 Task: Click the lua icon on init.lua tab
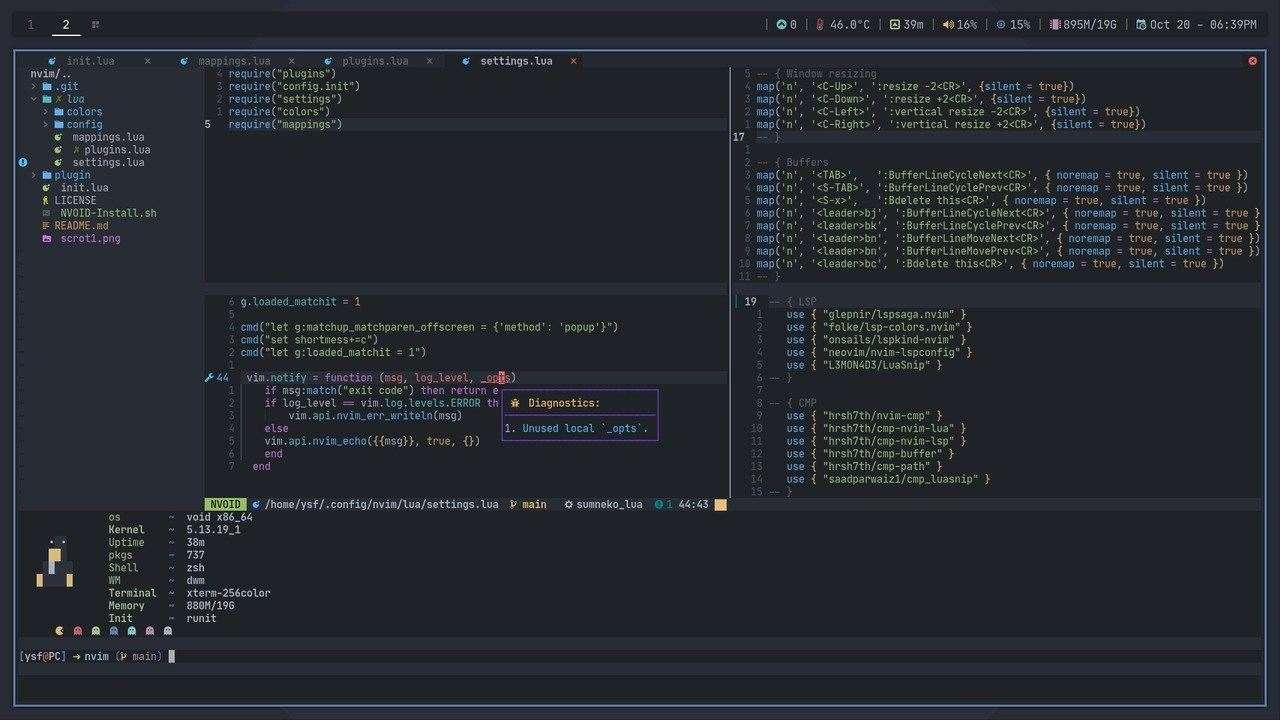(x=53, y=61)
